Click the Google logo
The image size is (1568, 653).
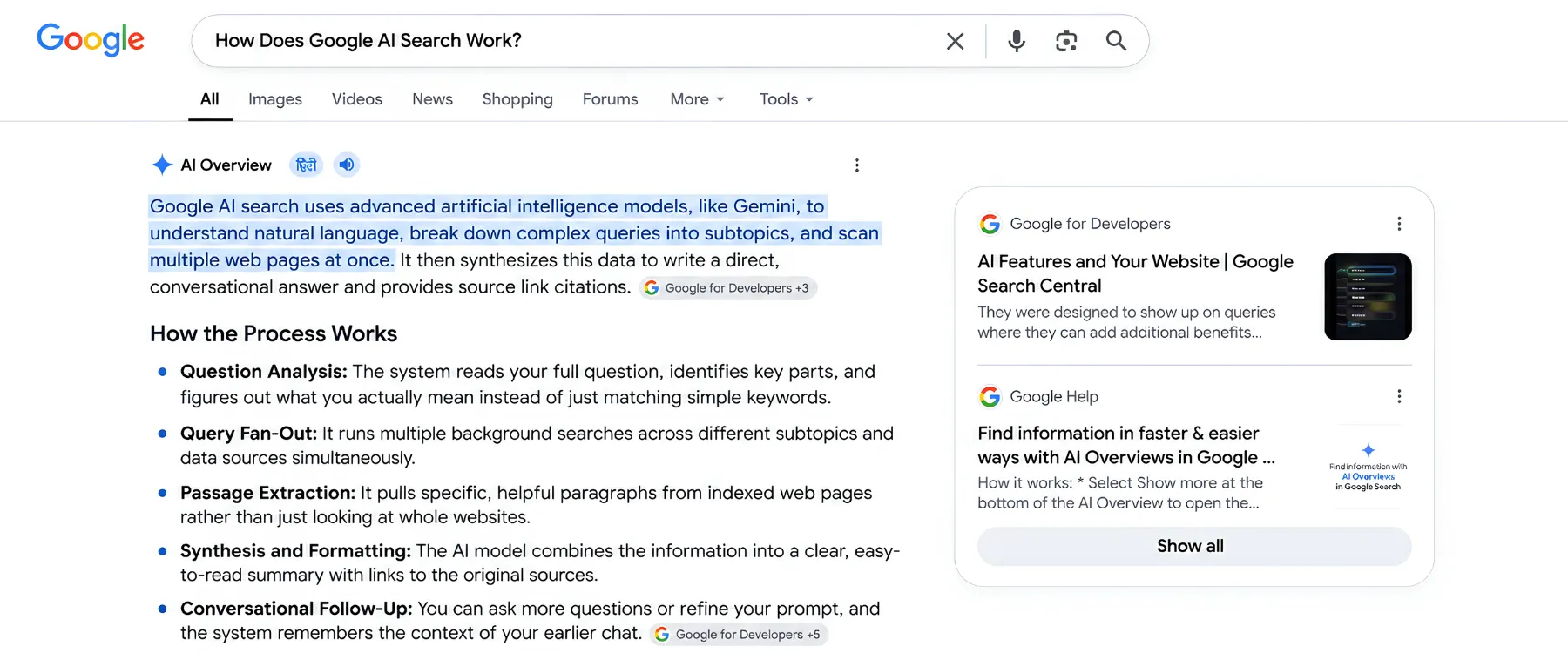[91, 40]
